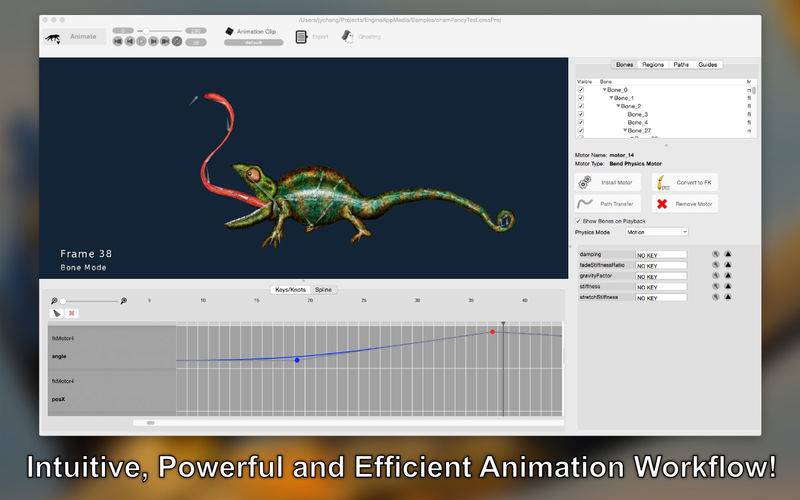This screenshot has width=800, height=500.
Task: Click the Install Motor gears icon
Action: pos(584,182)
